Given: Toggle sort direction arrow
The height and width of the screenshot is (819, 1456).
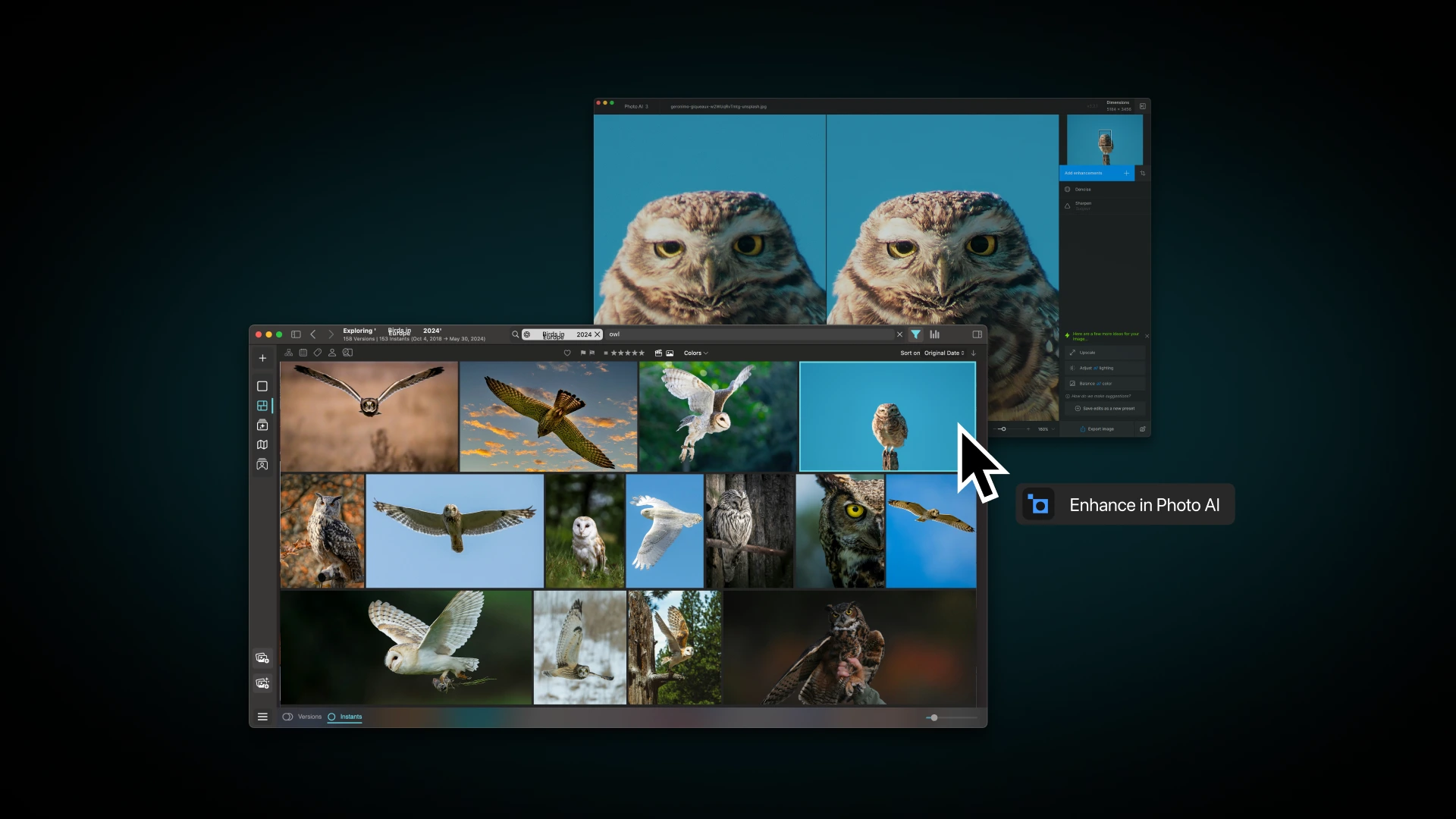Looking at the screenshot, I should coord(974,353).
